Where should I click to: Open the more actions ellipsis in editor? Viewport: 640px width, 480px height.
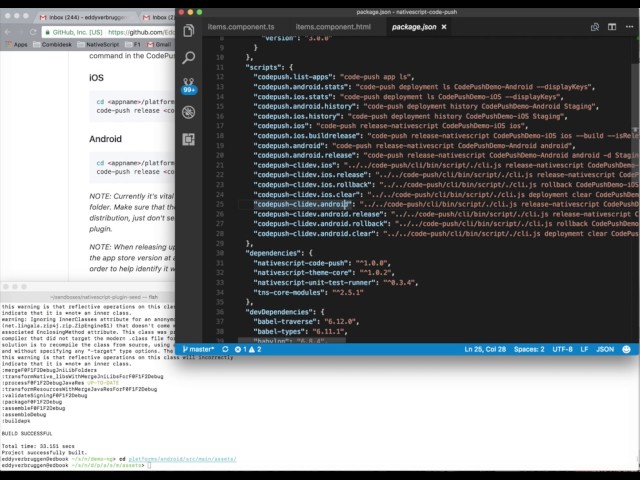pos(629,27)
